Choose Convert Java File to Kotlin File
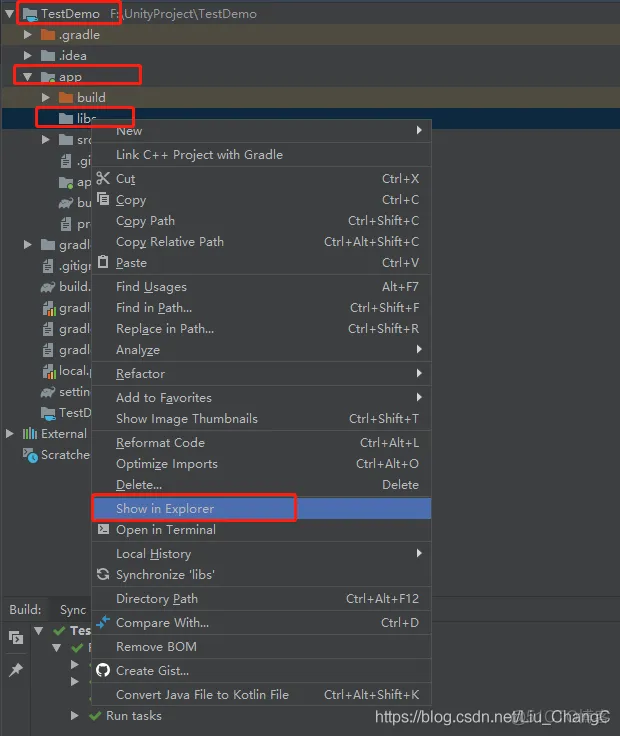This screenshot has height=736, width=620. (x=261, y=694)
